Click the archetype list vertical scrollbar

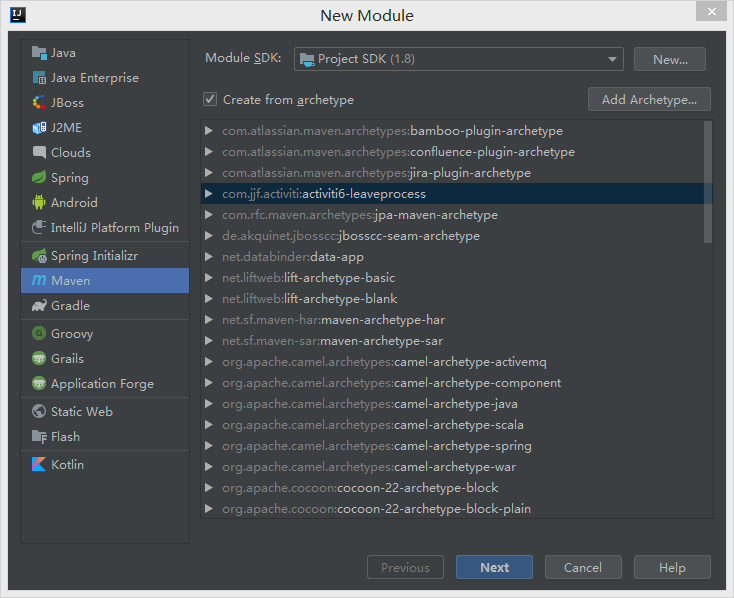[x=708, y=182]
